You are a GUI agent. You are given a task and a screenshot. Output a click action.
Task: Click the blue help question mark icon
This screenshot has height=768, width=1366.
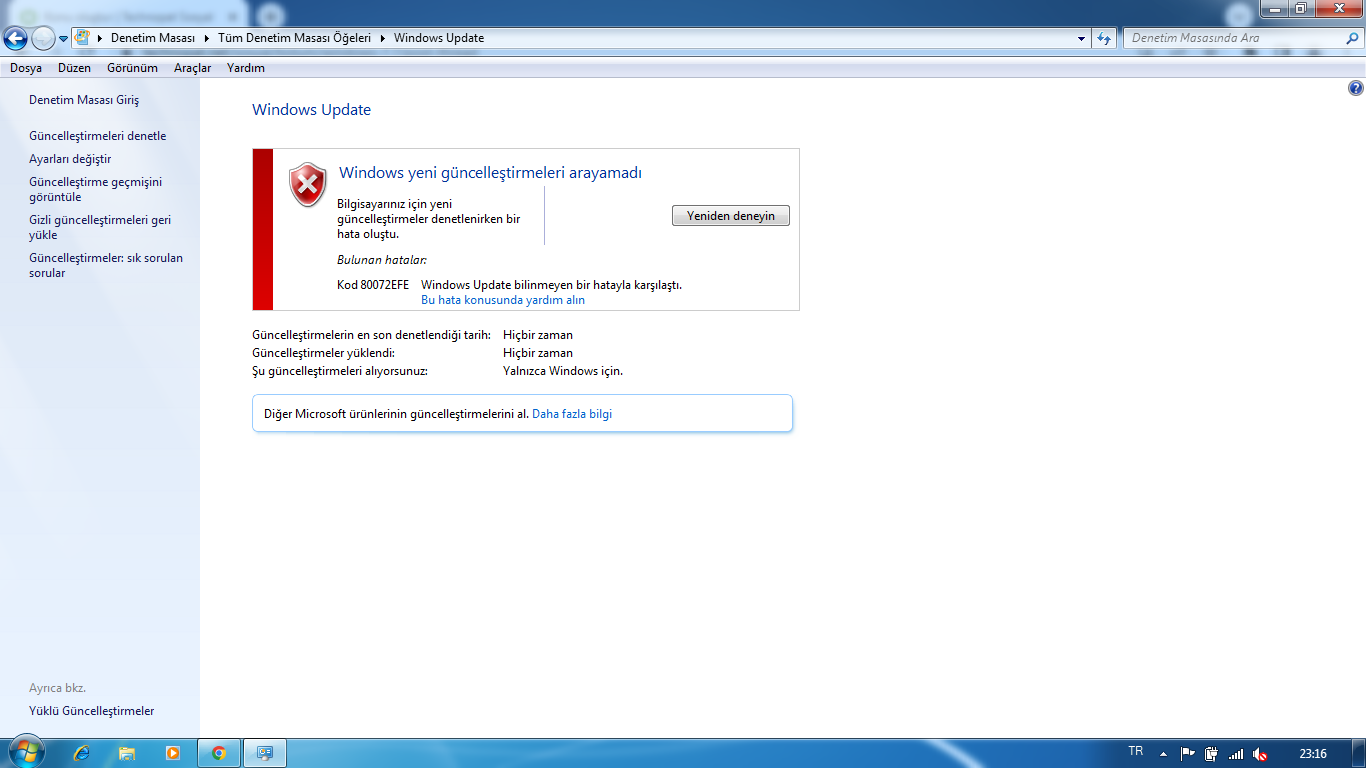click(1356, 88)
